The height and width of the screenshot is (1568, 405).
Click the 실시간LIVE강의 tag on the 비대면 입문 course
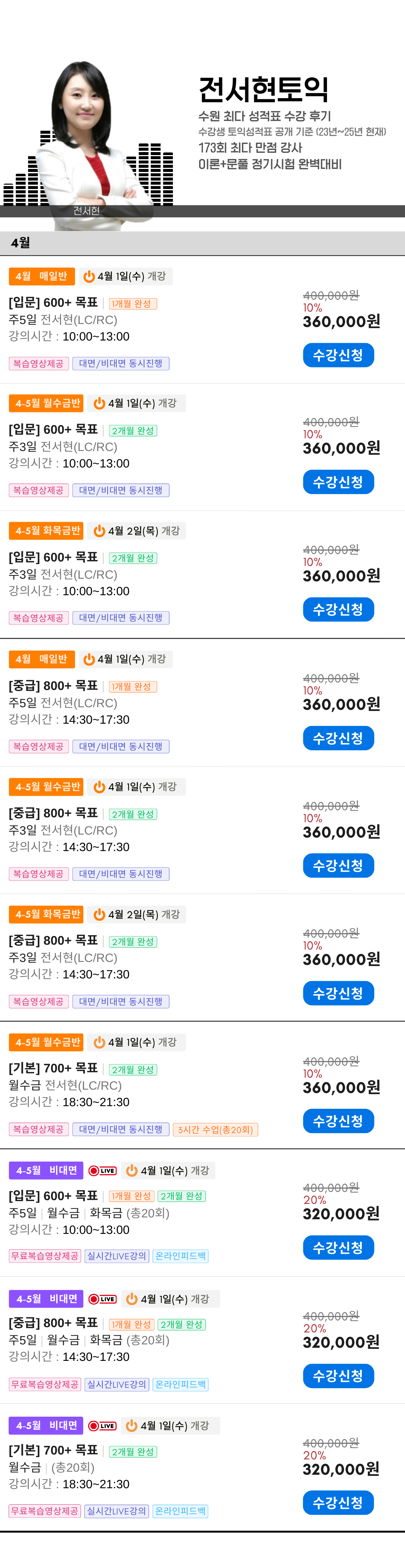(117, 1255)
